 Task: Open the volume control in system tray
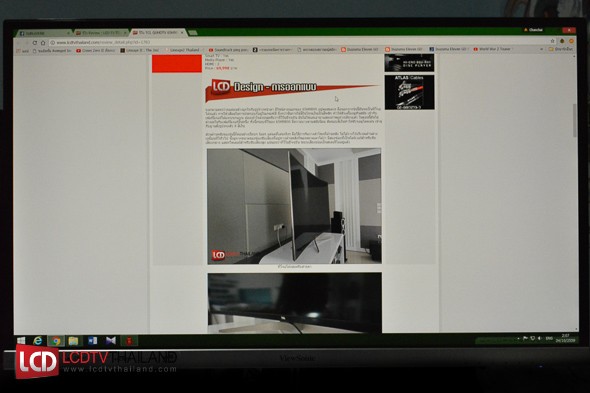[539, 338]
